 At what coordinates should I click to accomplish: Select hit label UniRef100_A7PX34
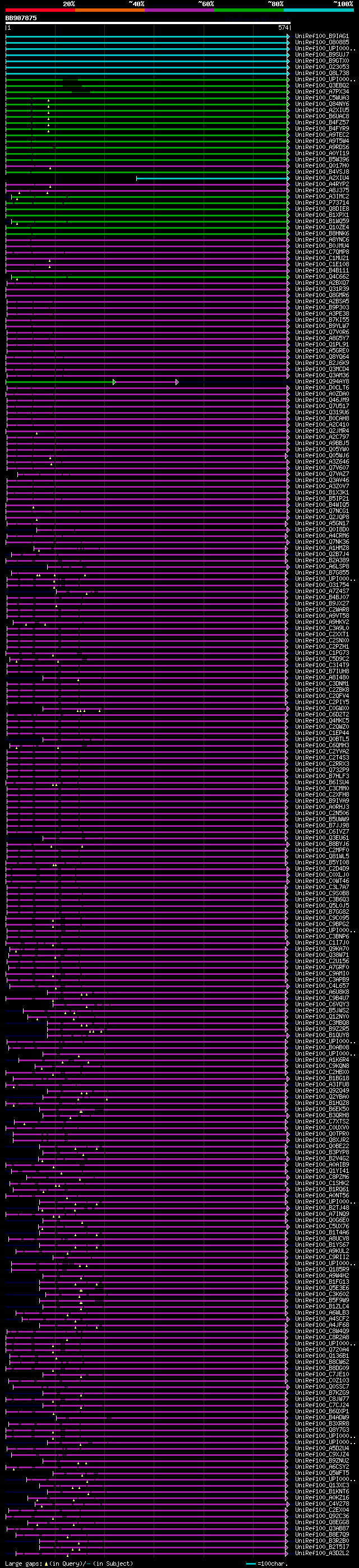click(323, 91)
